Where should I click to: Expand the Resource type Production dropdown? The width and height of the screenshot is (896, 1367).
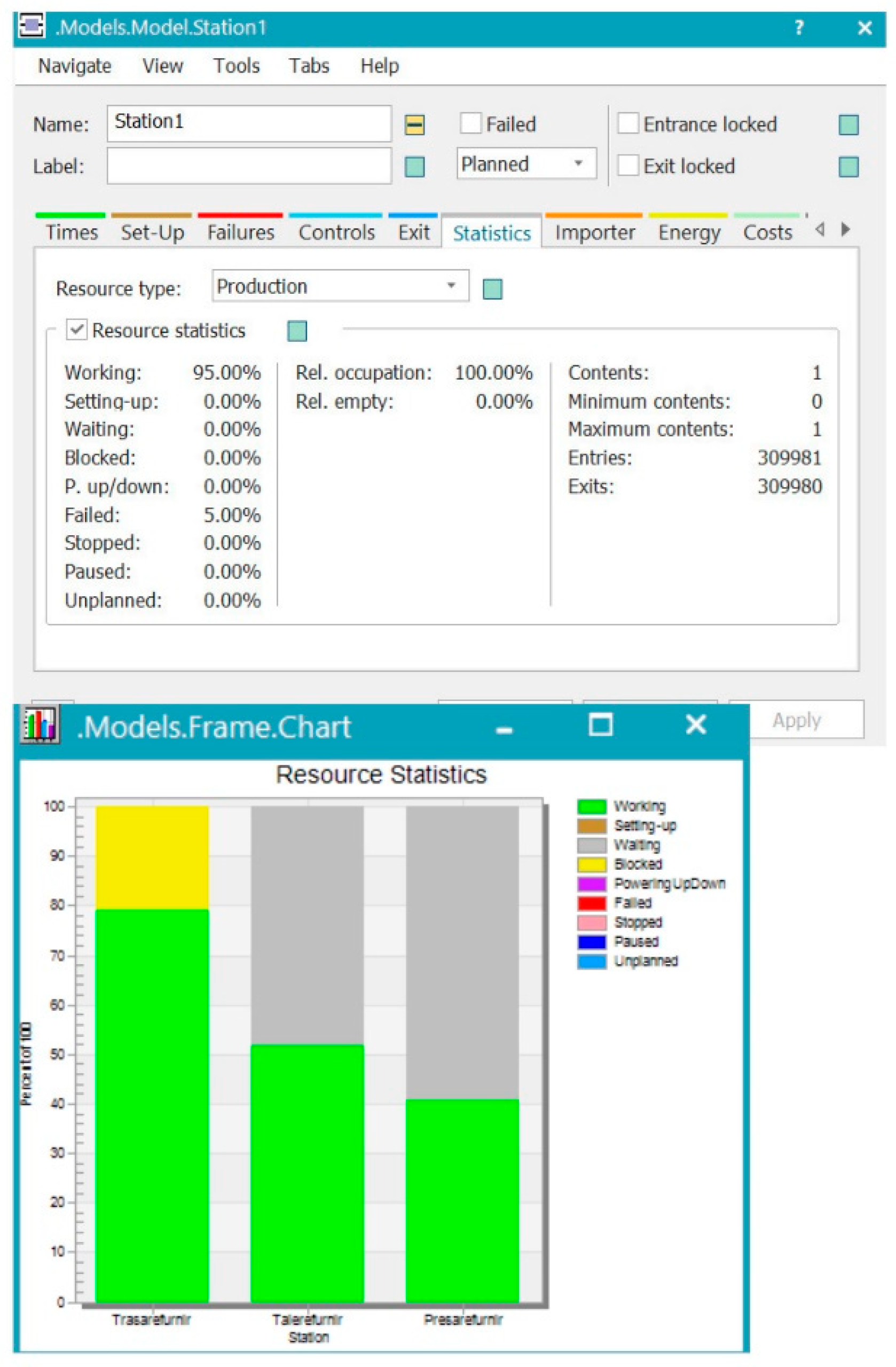[340, 286]
